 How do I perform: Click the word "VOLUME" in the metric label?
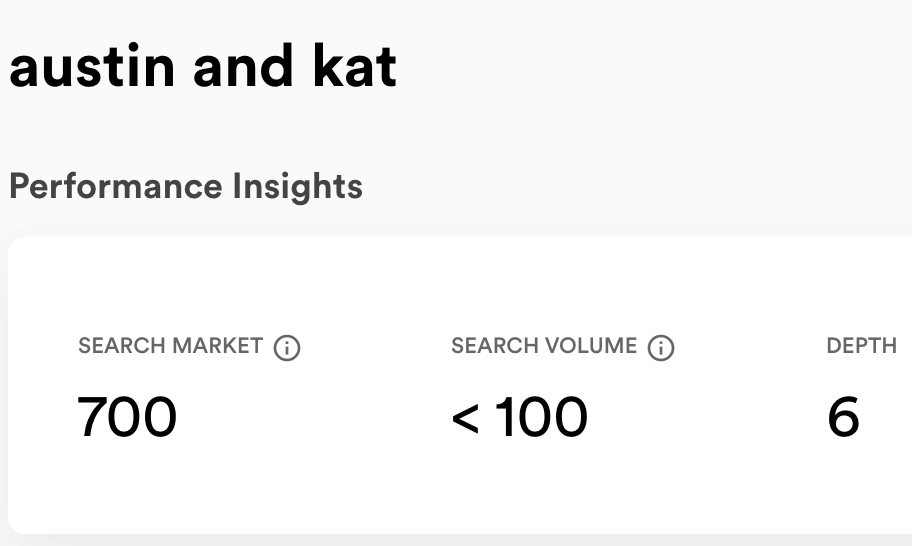[x=590, y=346]
